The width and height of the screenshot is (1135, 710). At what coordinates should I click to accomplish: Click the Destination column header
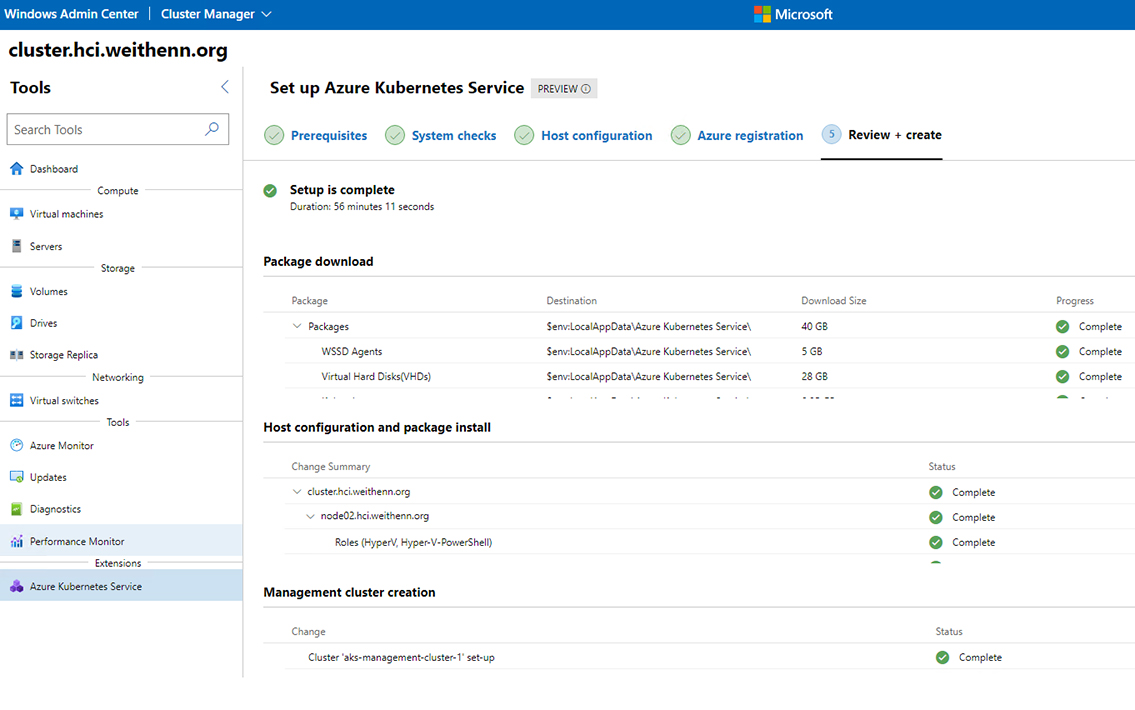coord(571,300)
